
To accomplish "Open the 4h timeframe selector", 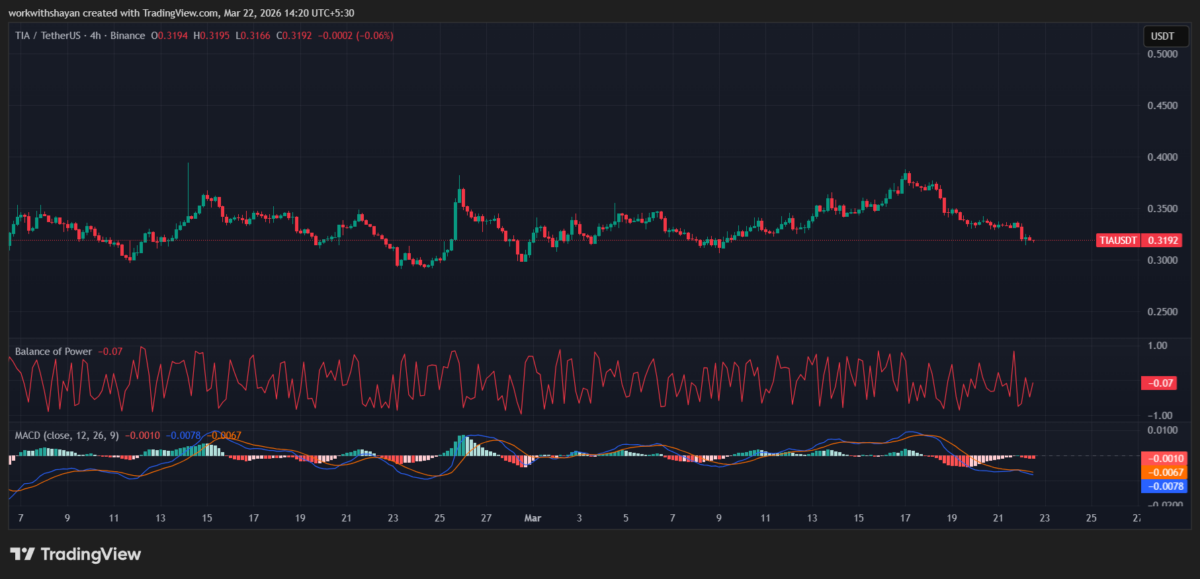I will (x=96, y=35).
